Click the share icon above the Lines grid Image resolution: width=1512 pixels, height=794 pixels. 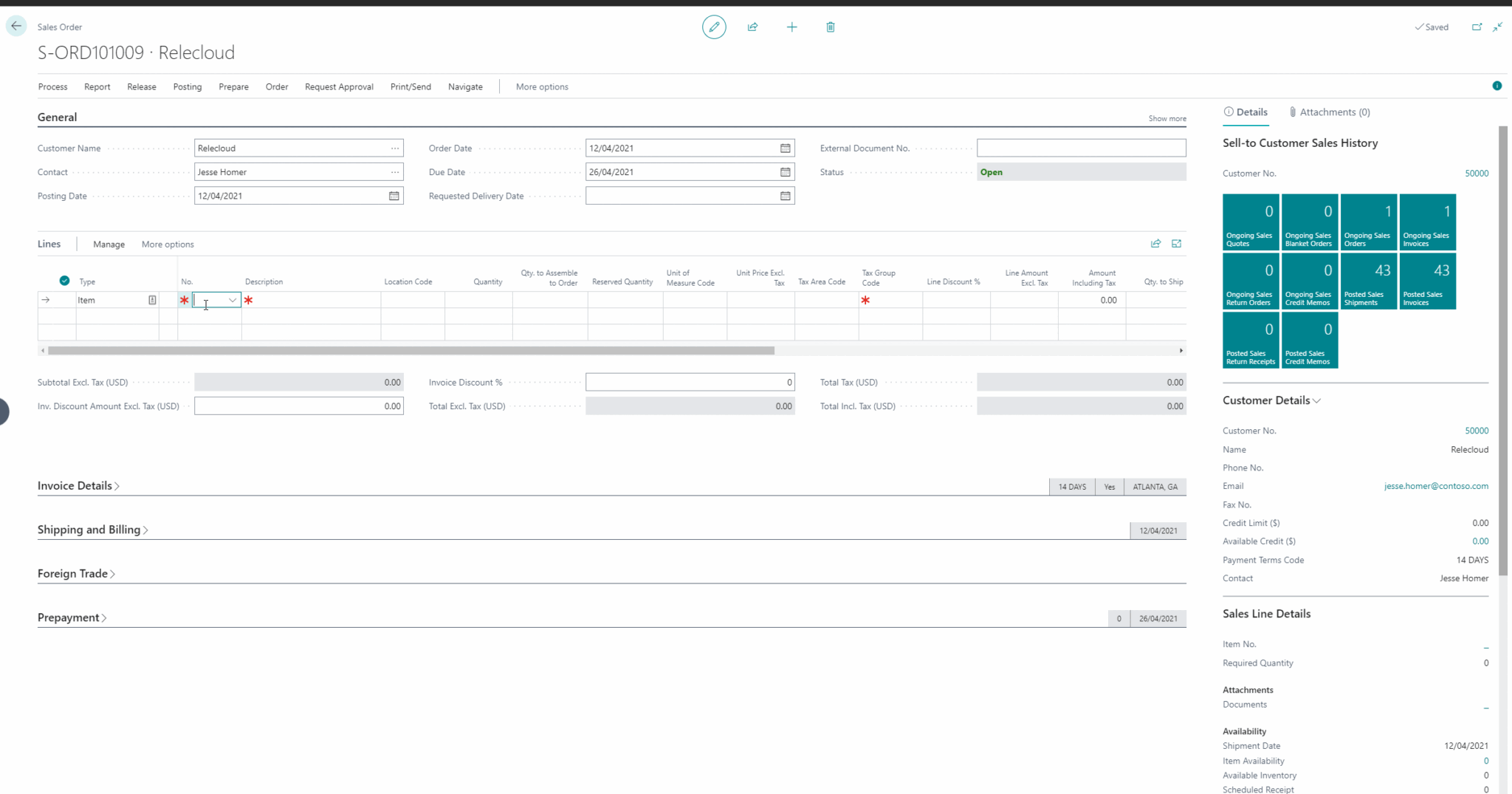click(1155, 243)
